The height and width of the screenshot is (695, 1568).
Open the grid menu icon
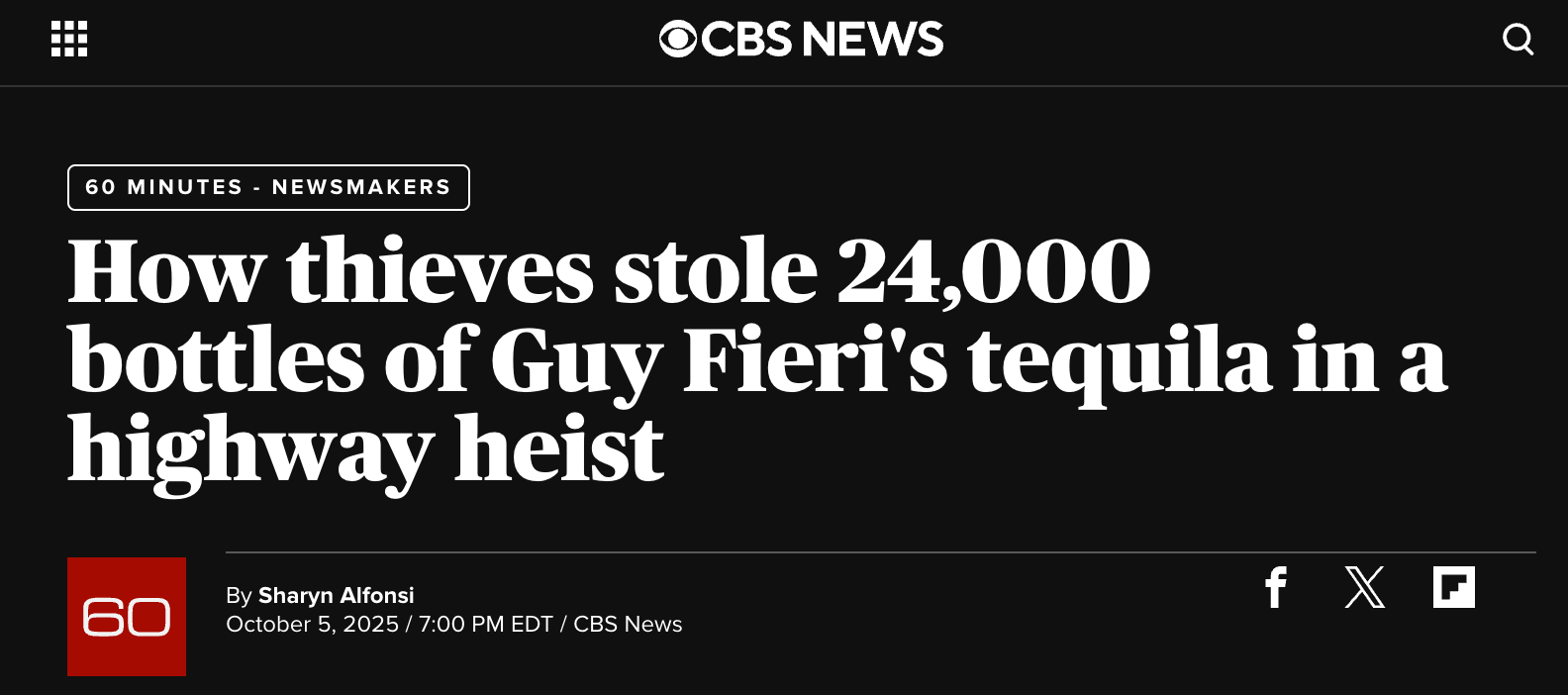69,39
